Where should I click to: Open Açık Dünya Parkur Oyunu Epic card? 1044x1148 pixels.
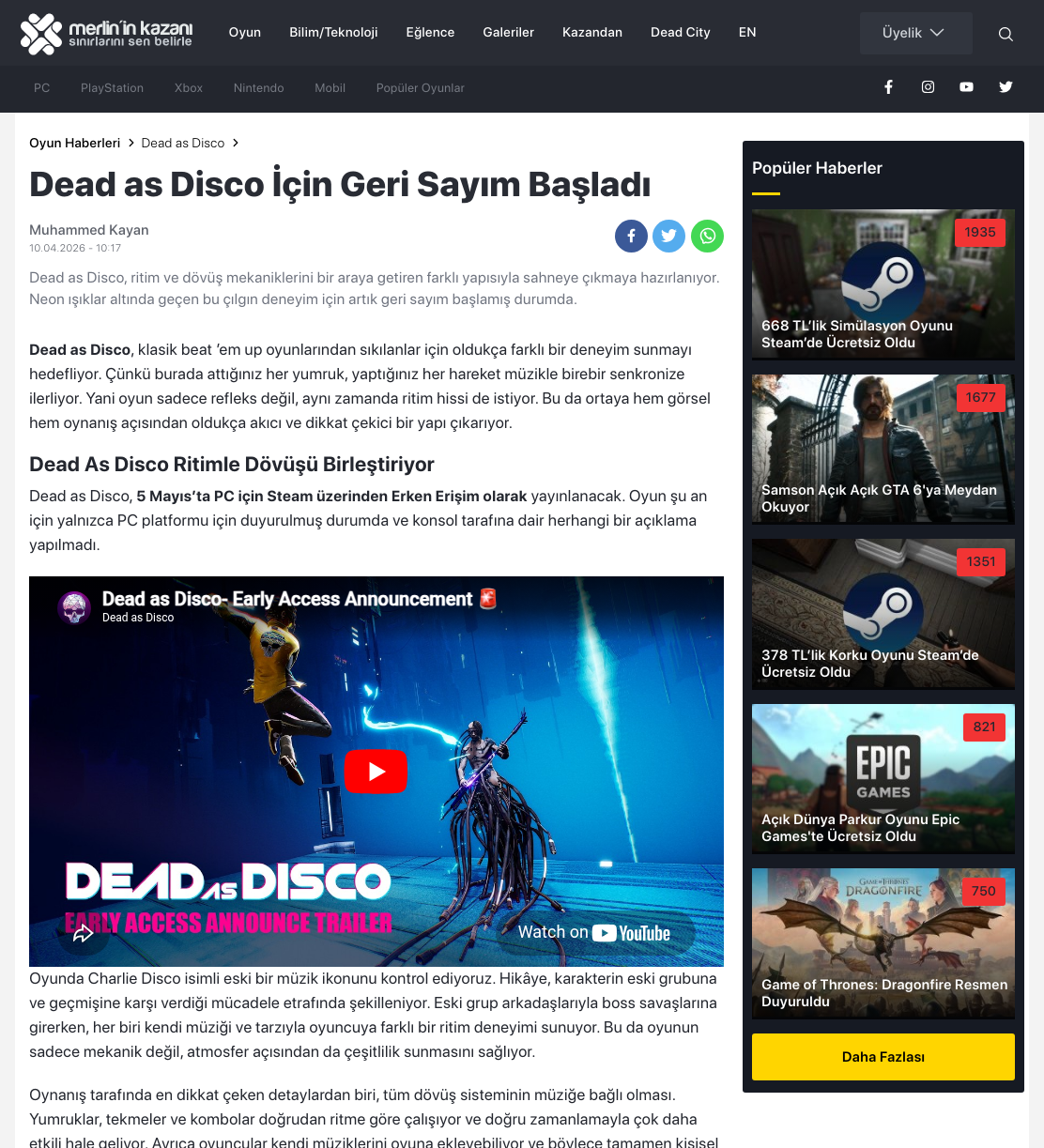point(883,778)
